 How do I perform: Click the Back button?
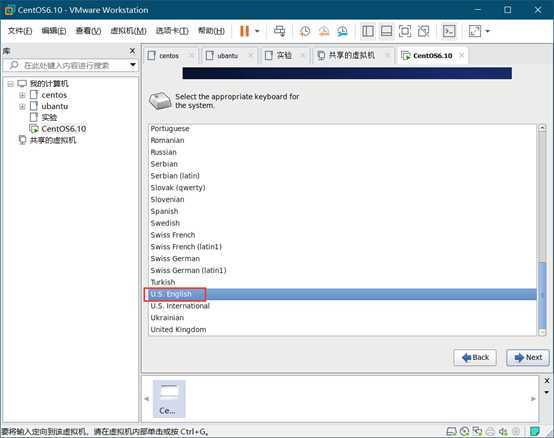pyautogui.click(x=475, y=357)
